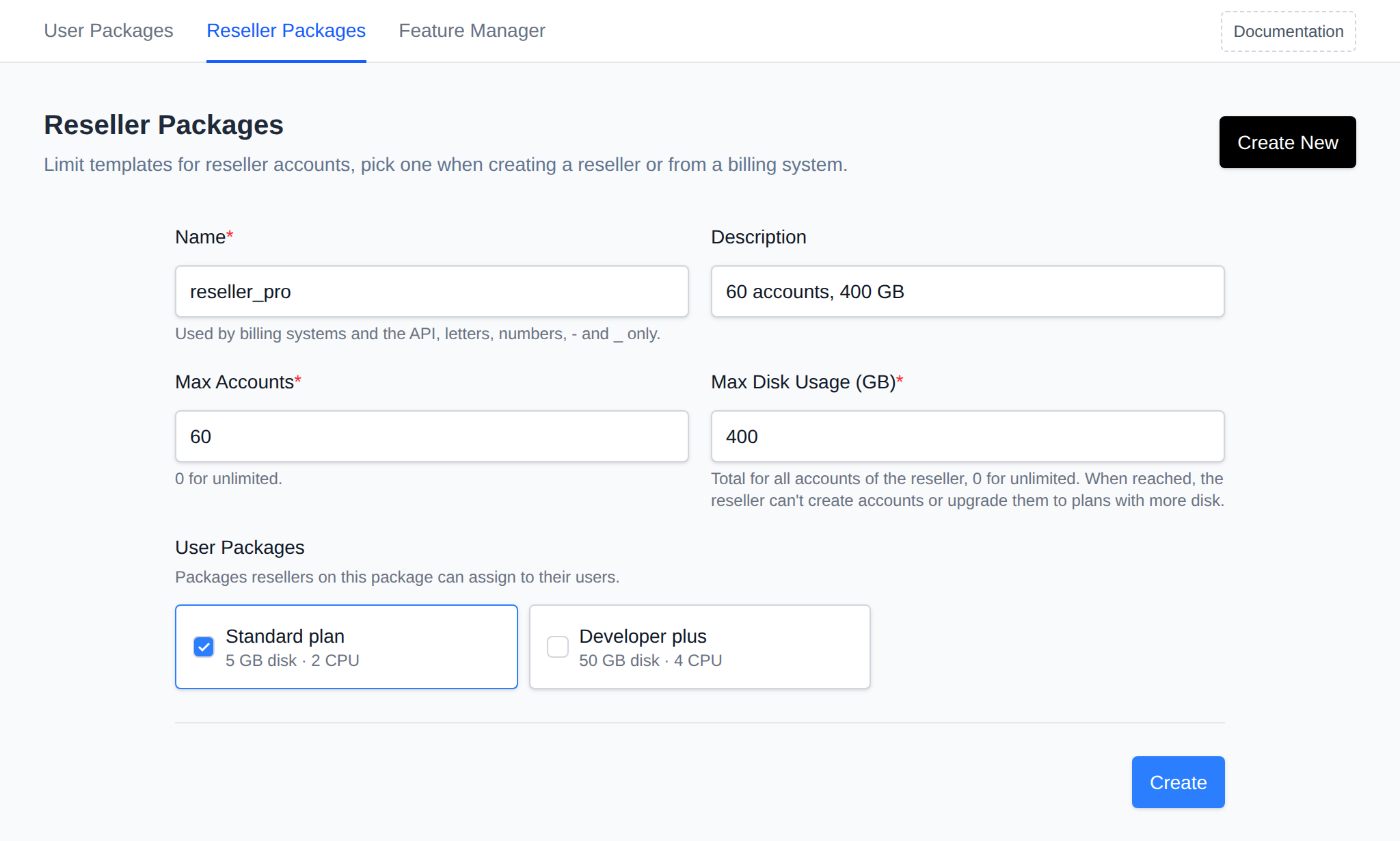Screen dimensions: 1400x841
Task: Edit the Description input field
Action: (967, 291)
